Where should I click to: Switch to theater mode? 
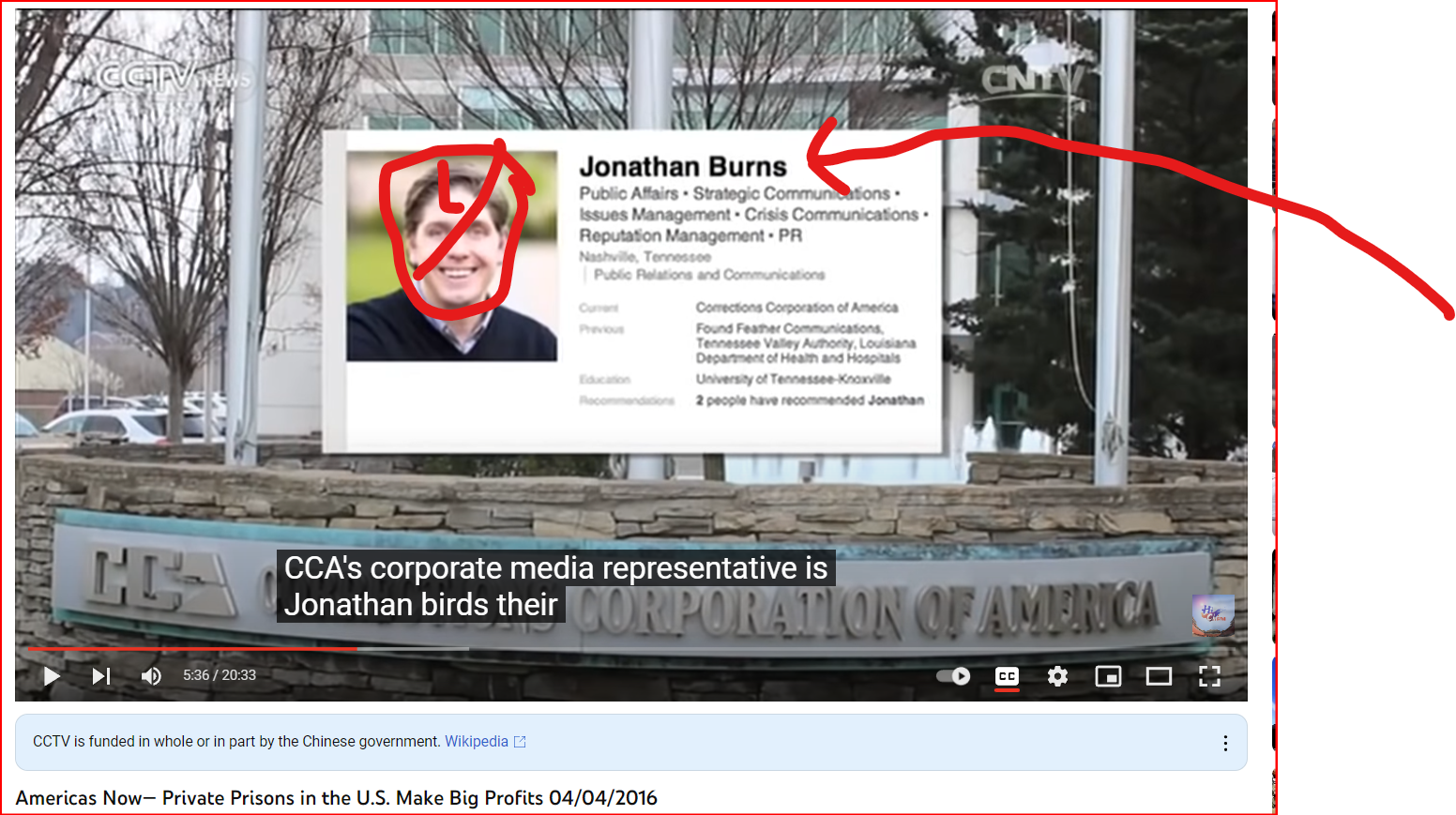coord(1159,676)
